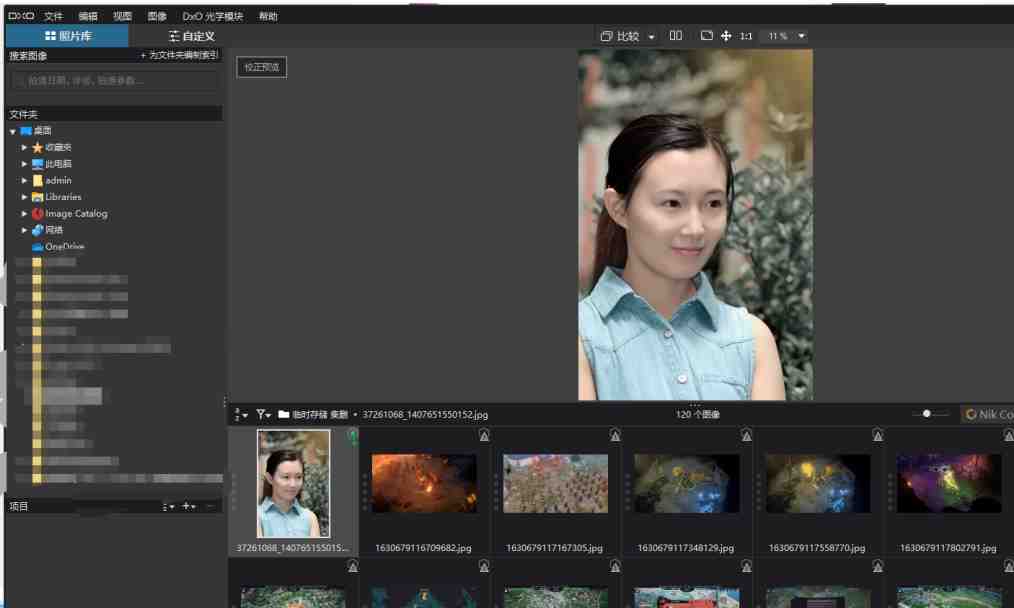Open Nik Collection from the filmstrip bar
Screen dimensions: 1014x608
click(x=988, y=414)
